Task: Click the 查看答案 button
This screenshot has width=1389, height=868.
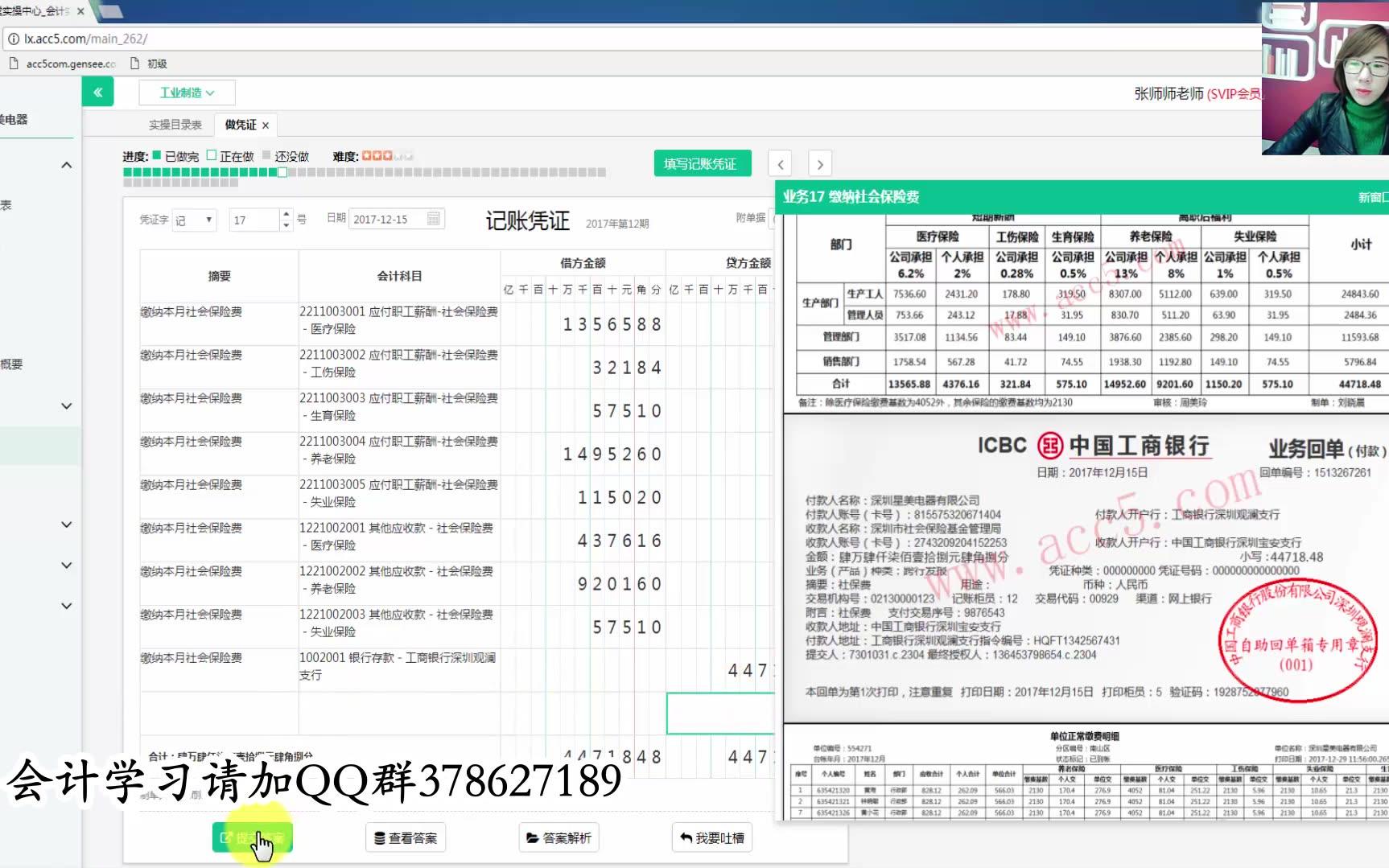Action: 406,837
